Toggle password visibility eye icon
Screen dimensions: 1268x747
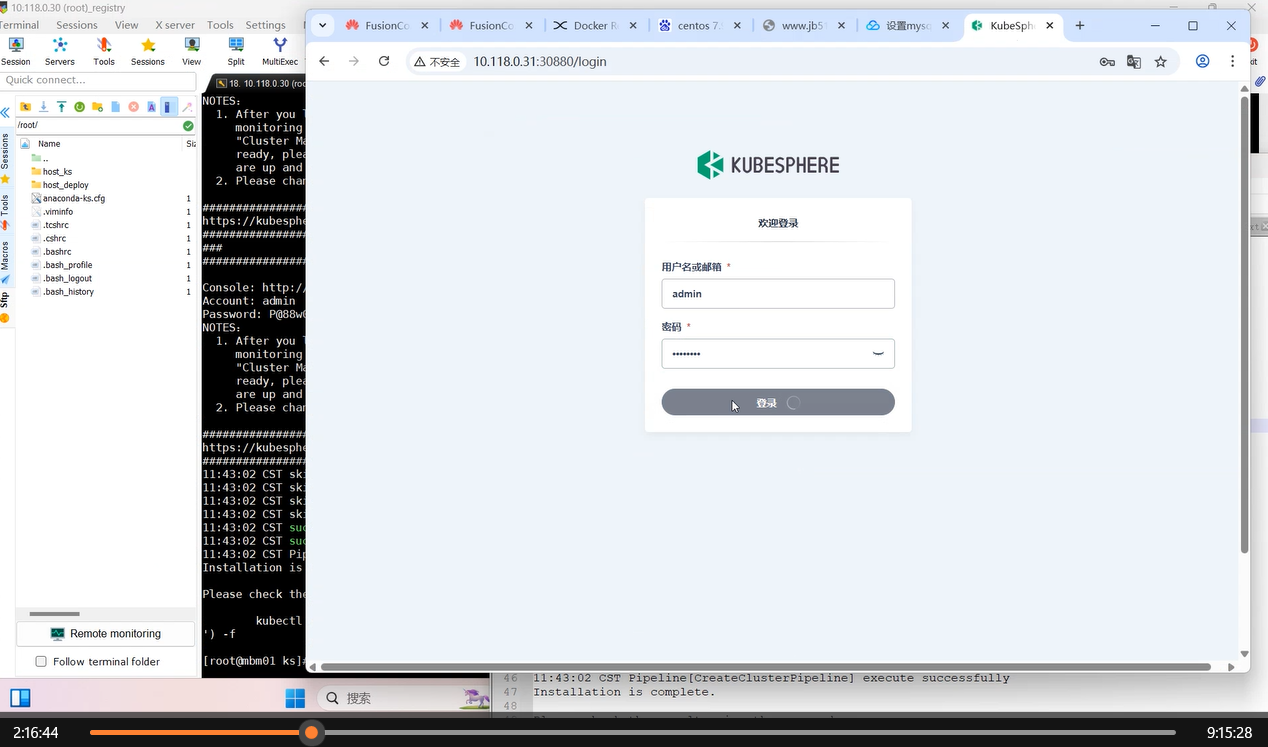pos(878,354)
